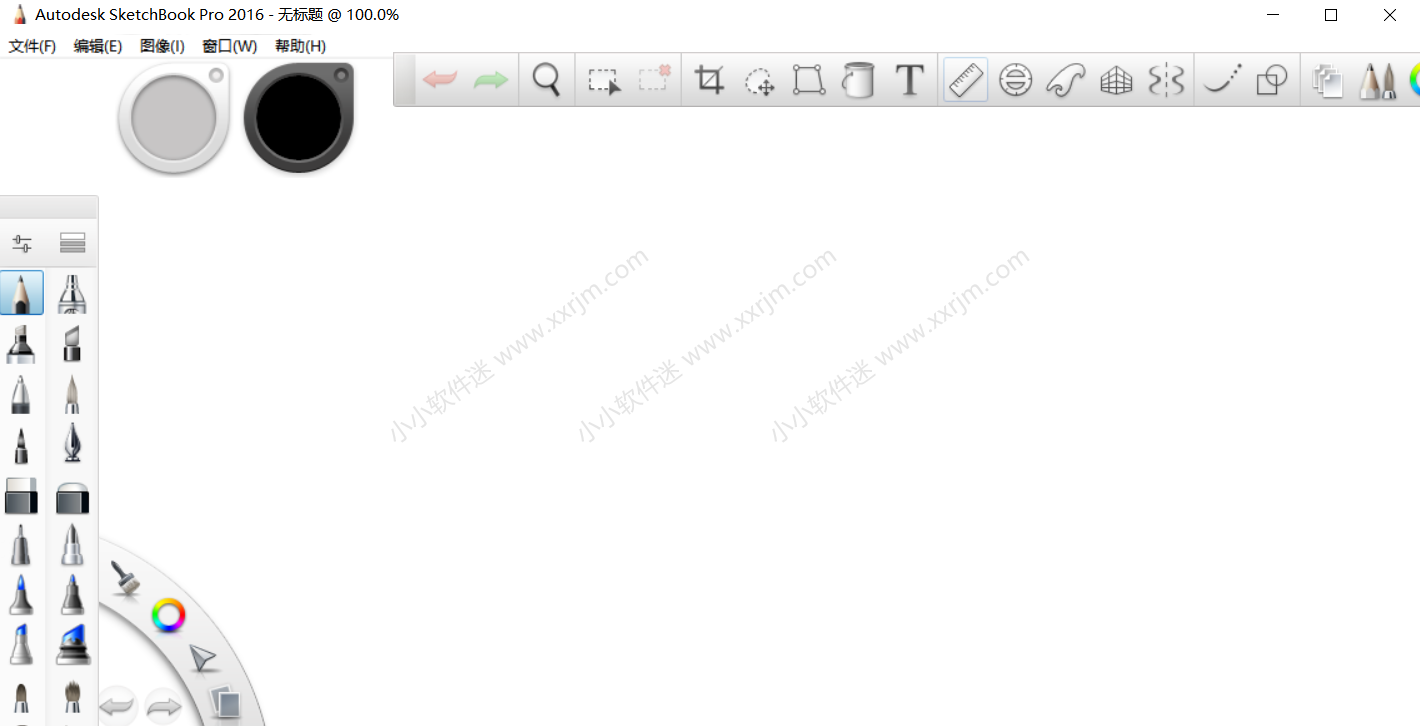Image resolution: width=1420 pixels, height=726 pixels.
Task: Open the 帮助(H) menu
Action: click(300, 46)
